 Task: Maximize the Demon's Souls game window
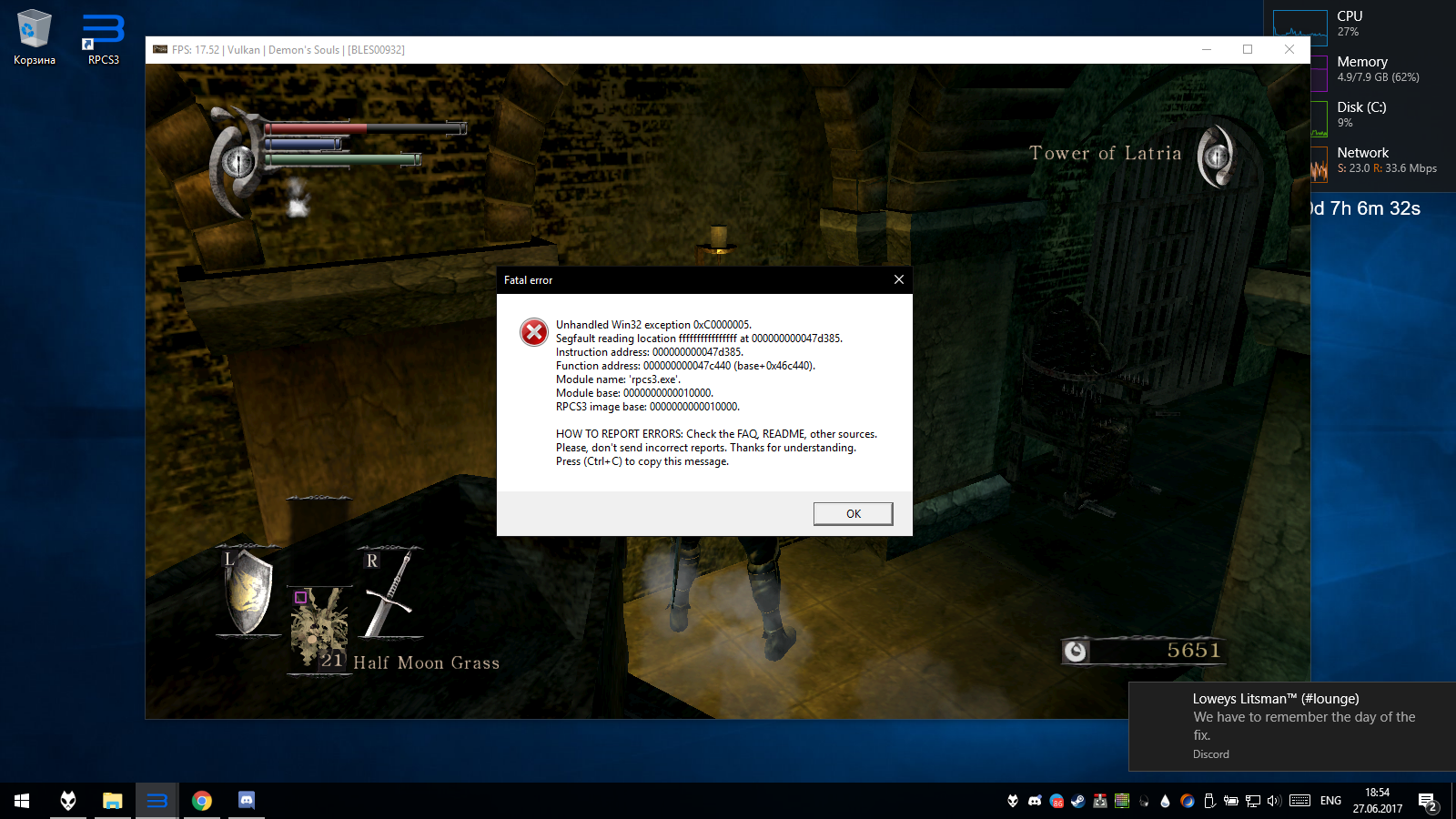pyautogui.click(x=1248, y=49)
